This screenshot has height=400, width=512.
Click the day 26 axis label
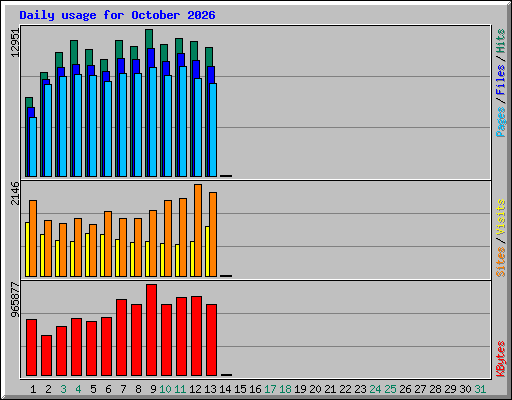pos(405,389)
